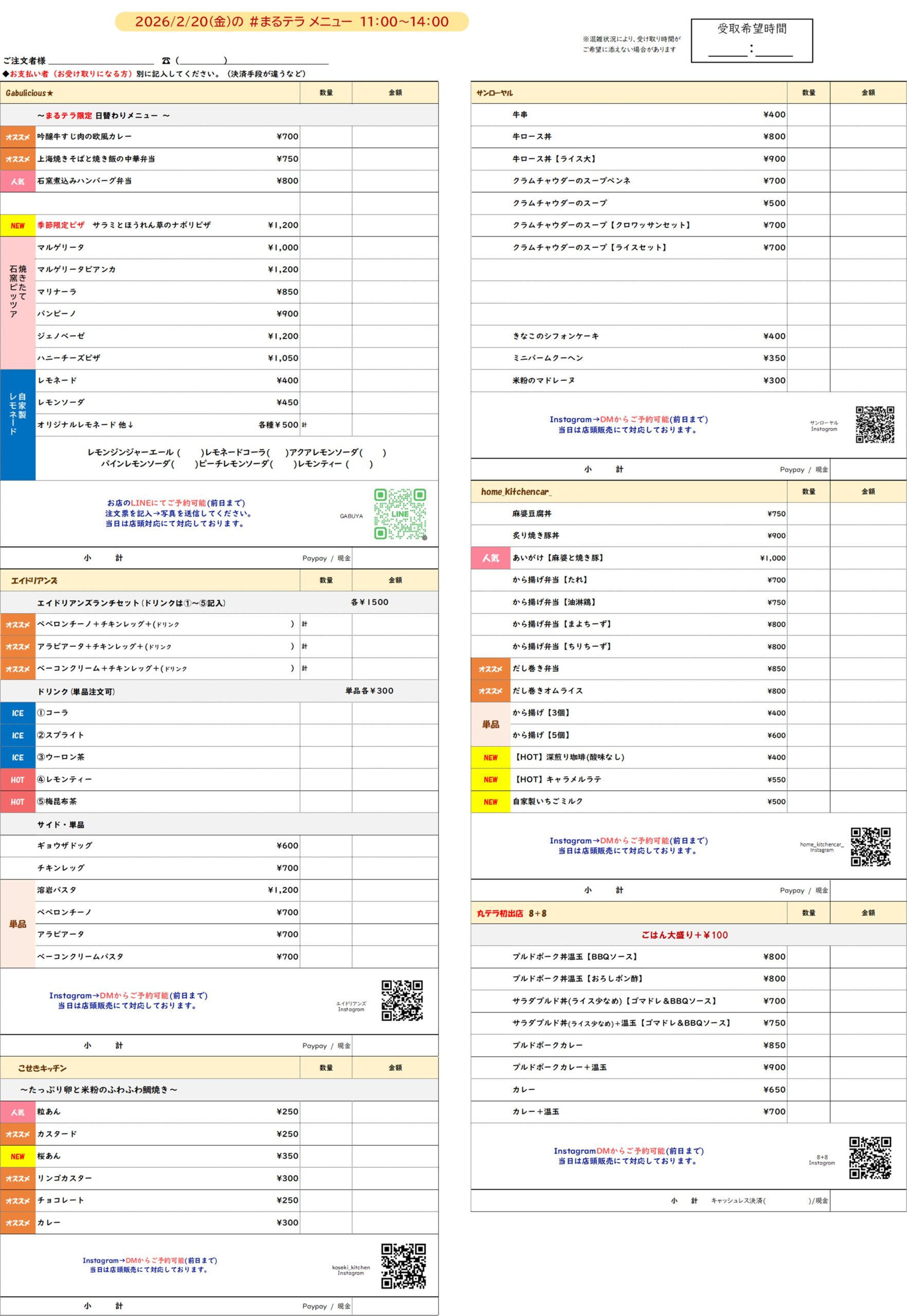Click the green LINE QR code for GABUYA
Viewport: 907px width, 1316px height.
400,514
